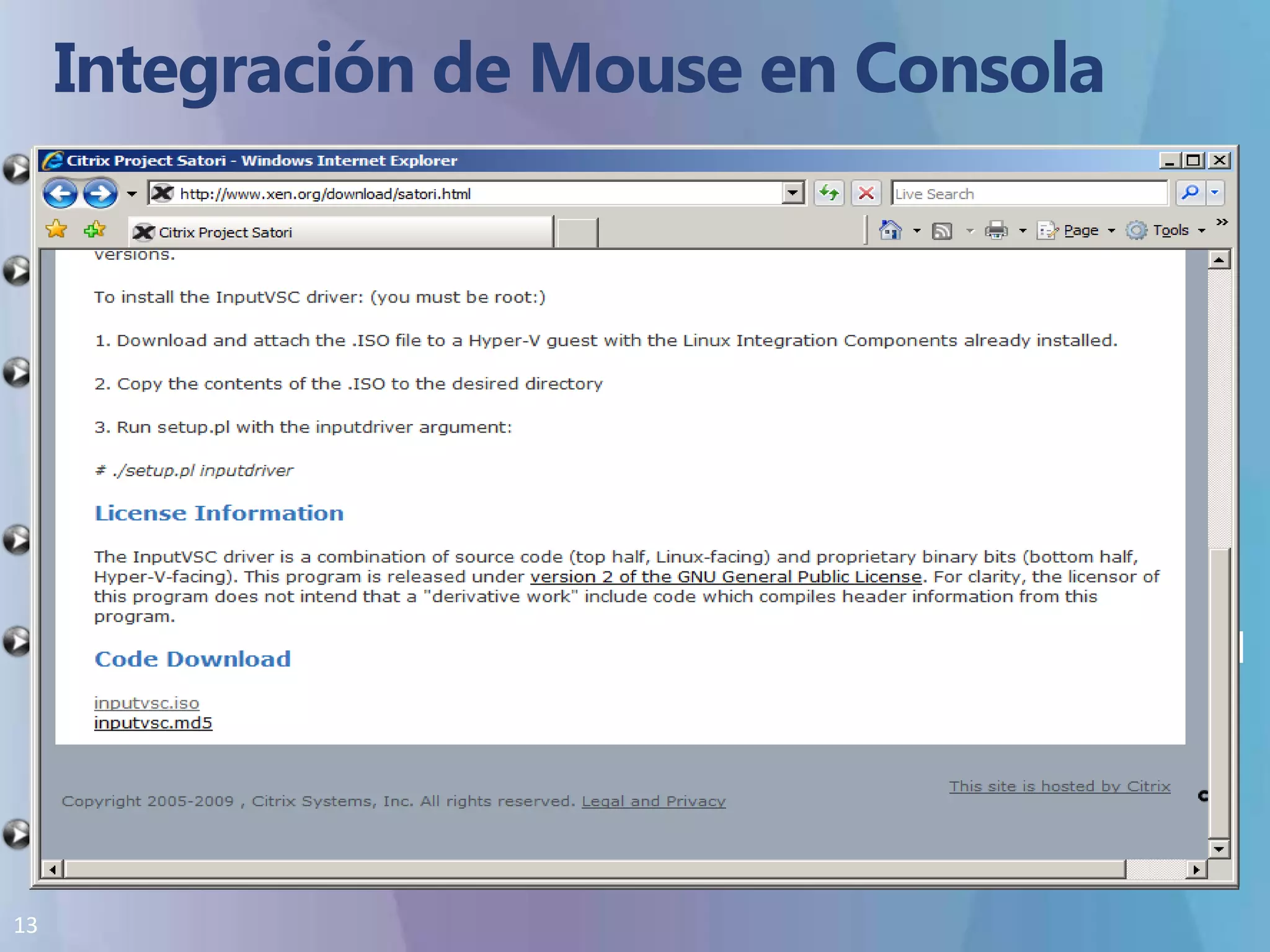Screen dimensions: 1270x952
Task: Click the vertical scrollbar up arrow
Action: click(1219, 260)
